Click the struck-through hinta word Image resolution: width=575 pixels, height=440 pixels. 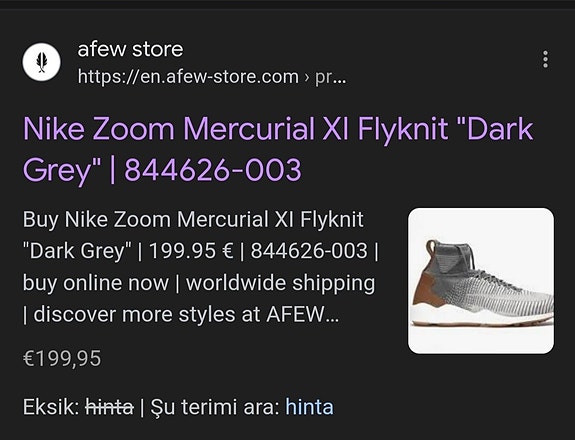pos(109,407)
